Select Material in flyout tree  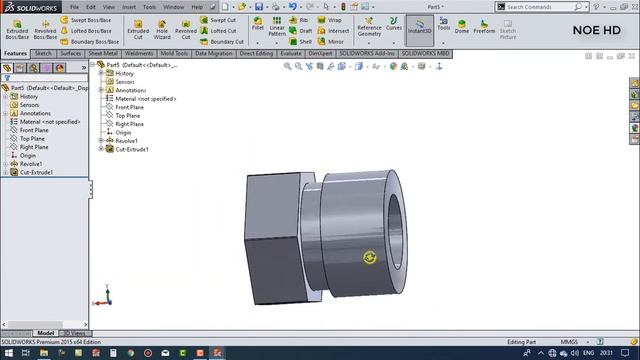[x=146, y=99]
